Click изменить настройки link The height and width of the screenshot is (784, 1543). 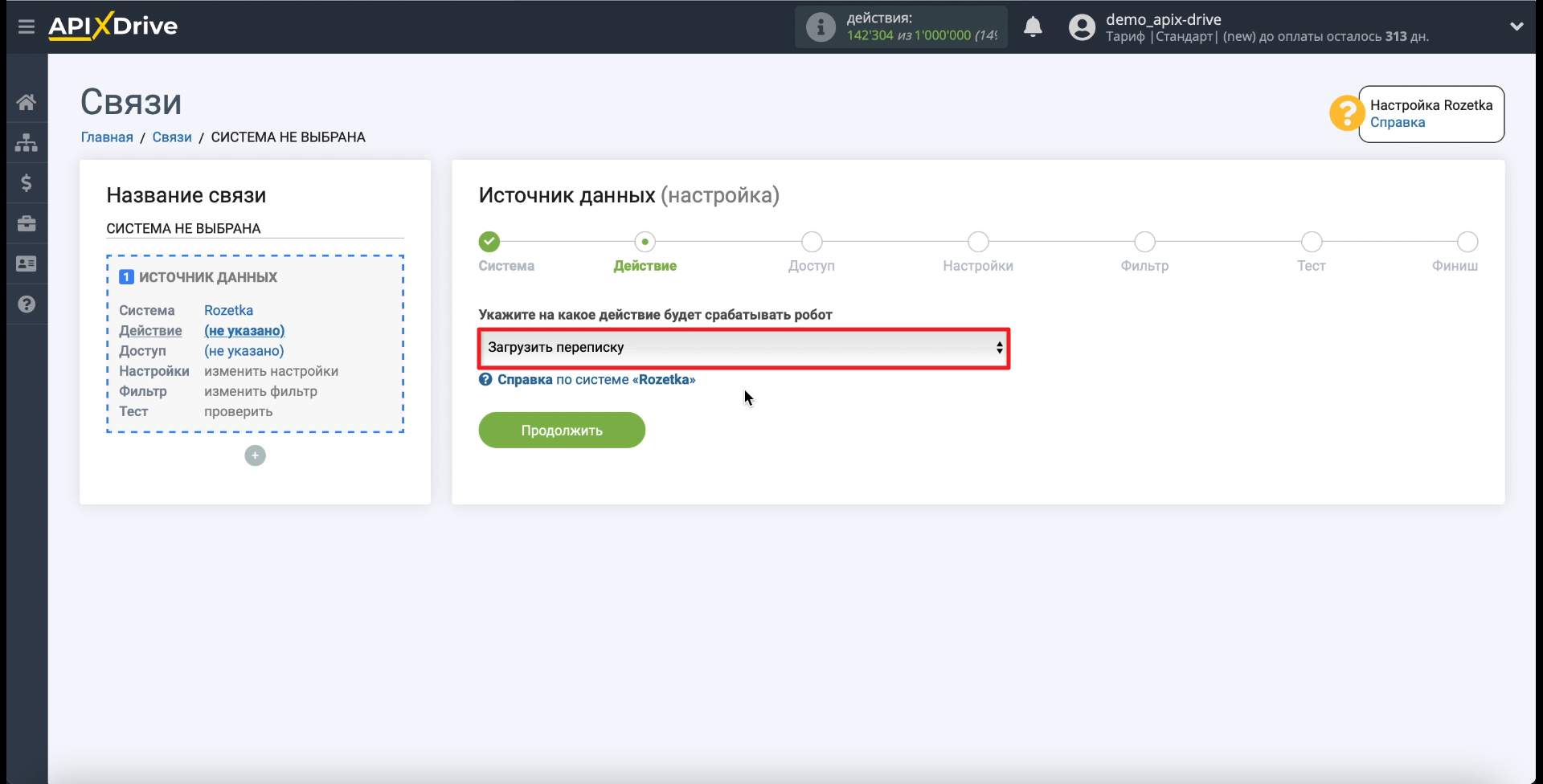(271, 371)
